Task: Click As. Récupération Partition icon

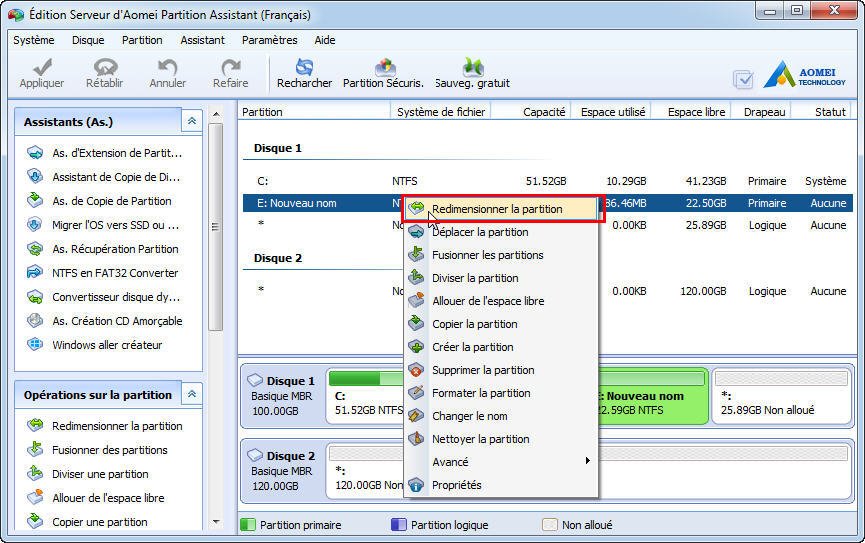Action: coord(35,249)
